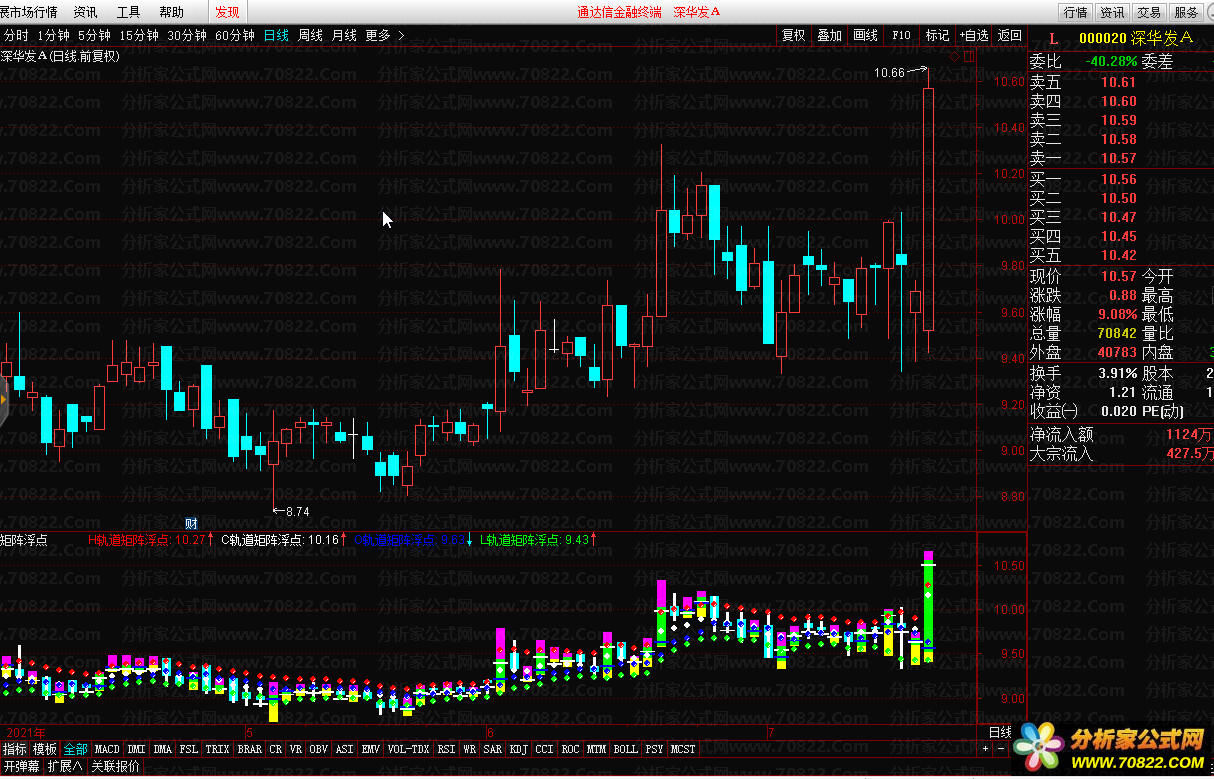Click the 日线 label at chart bottom right
Screen dimensions: 1214x779
pos(1001,733)
